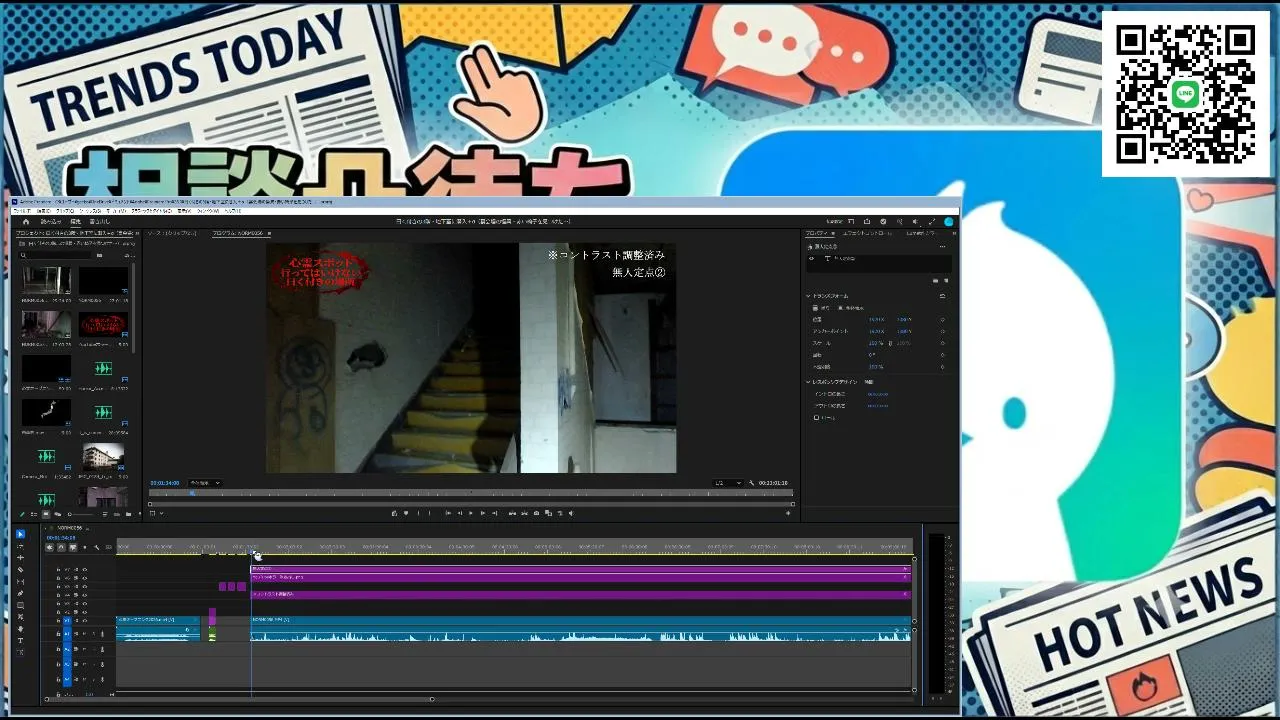Open the Quick Export share icon
Image resolution: width=1280 pixels, height=720 pixels.
(866, 221)
